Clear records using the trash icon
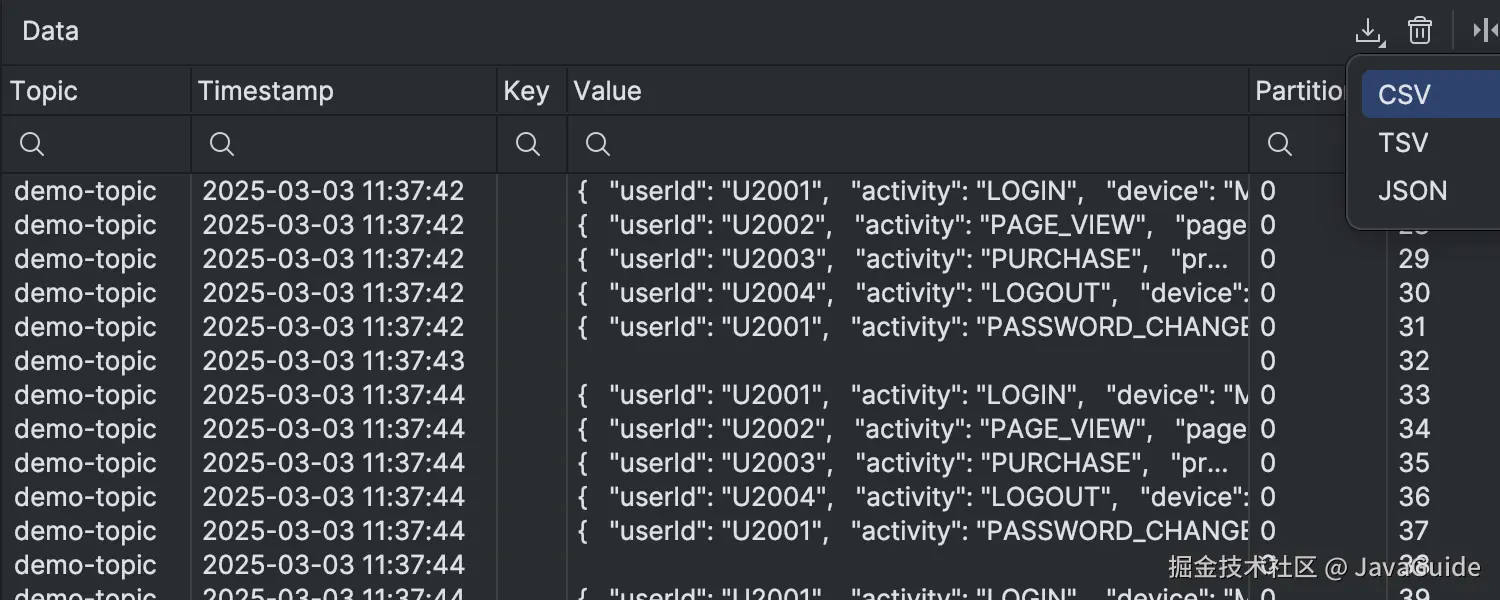1500x600 pixels. point(1420,30)
